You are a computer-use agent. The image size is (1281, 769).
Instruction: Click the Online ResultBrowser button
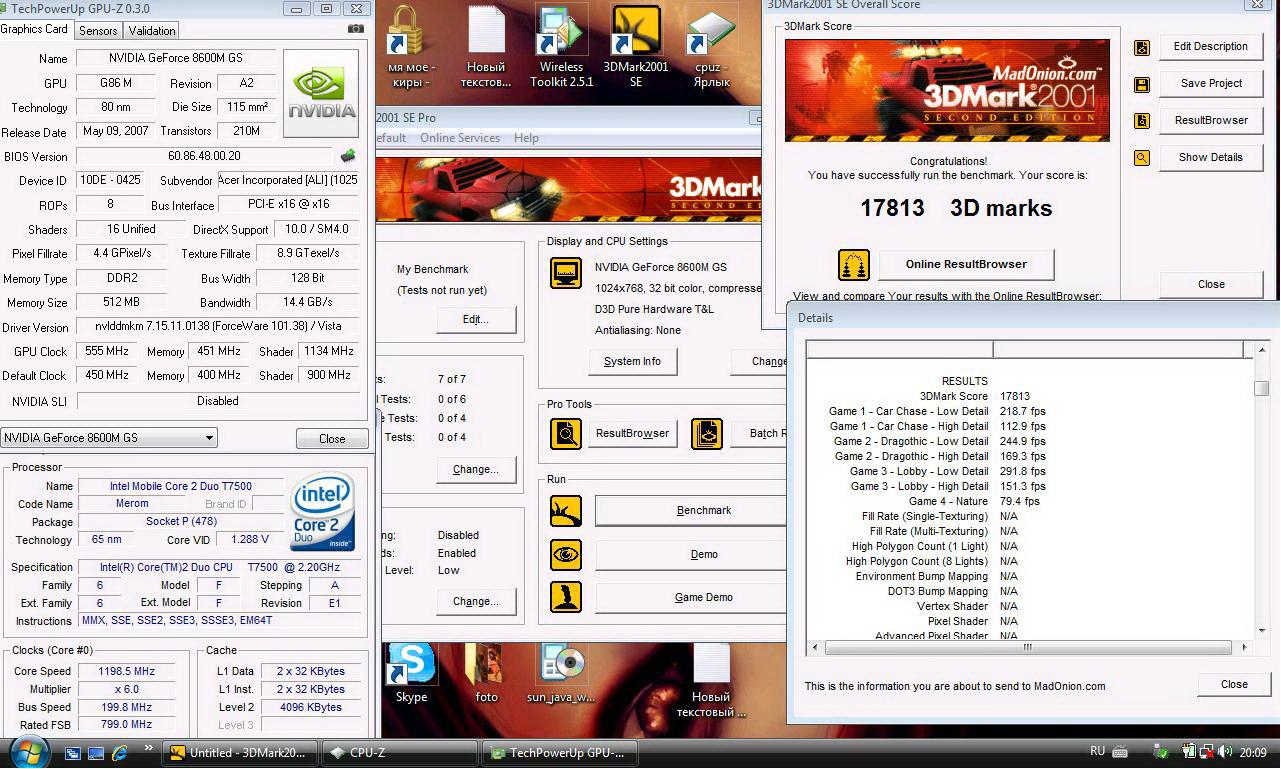pyautogui.click(x=966, y=264)
